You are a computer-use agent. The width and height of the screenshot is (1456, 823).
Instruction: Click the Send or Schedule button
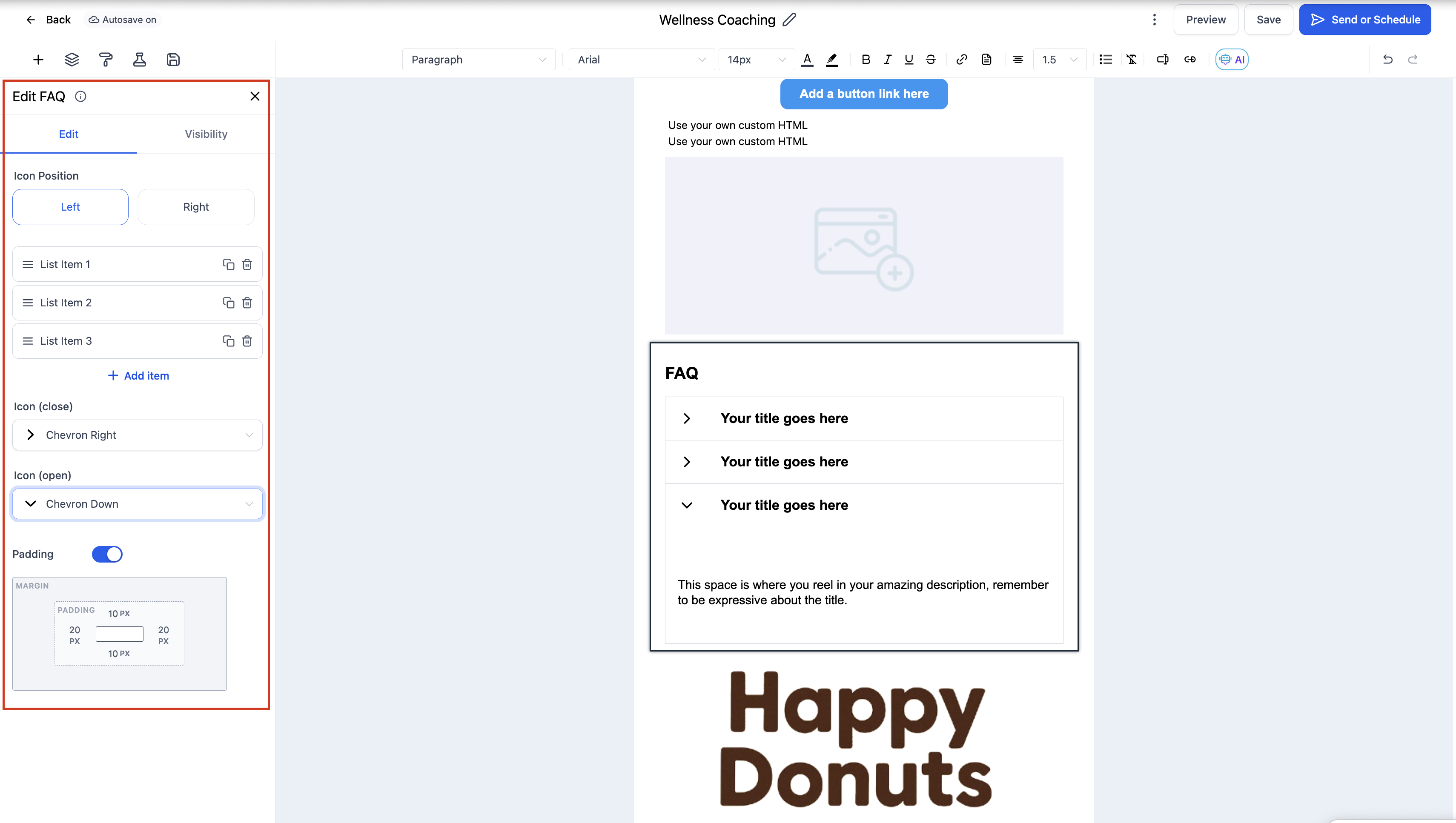(x=1364, y=20)
